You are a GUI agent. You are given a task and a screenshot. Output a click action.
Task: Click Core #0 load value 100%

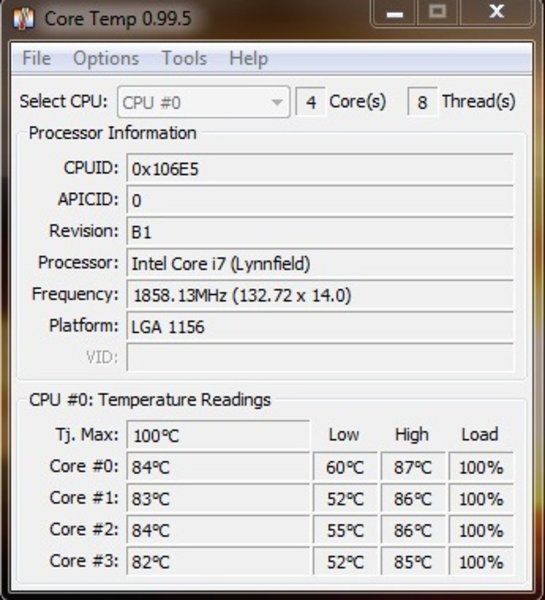pos(481,466)
